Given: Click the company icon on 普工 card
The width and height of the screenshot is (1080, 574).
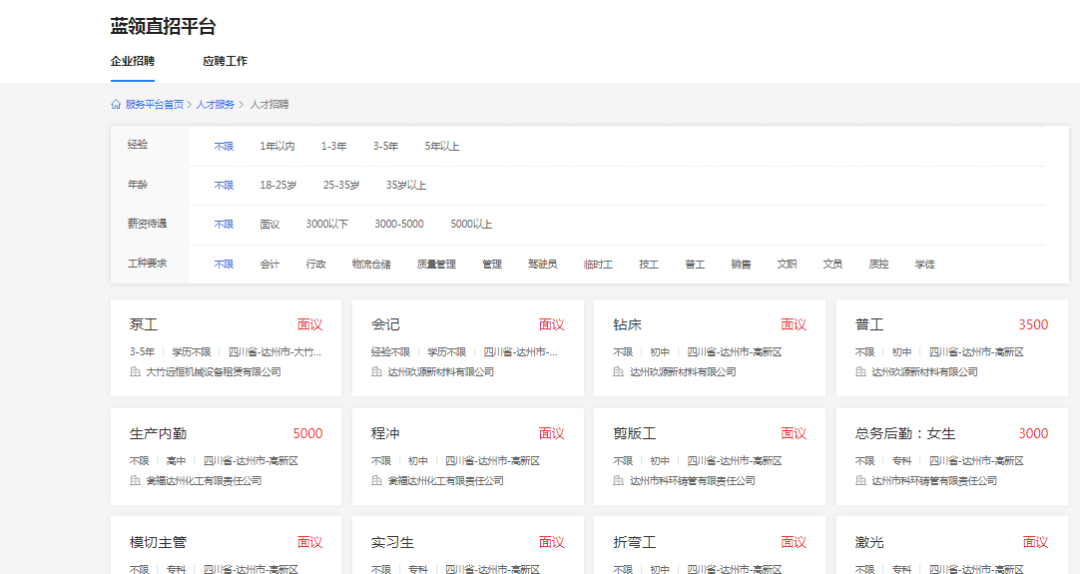Looking at the screenshot, I should tap(860, 372).
